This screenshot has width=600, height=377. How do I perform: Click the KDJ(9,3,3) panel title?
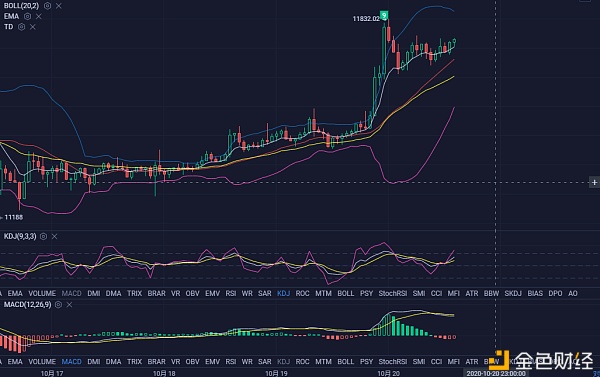click(20, 236)
